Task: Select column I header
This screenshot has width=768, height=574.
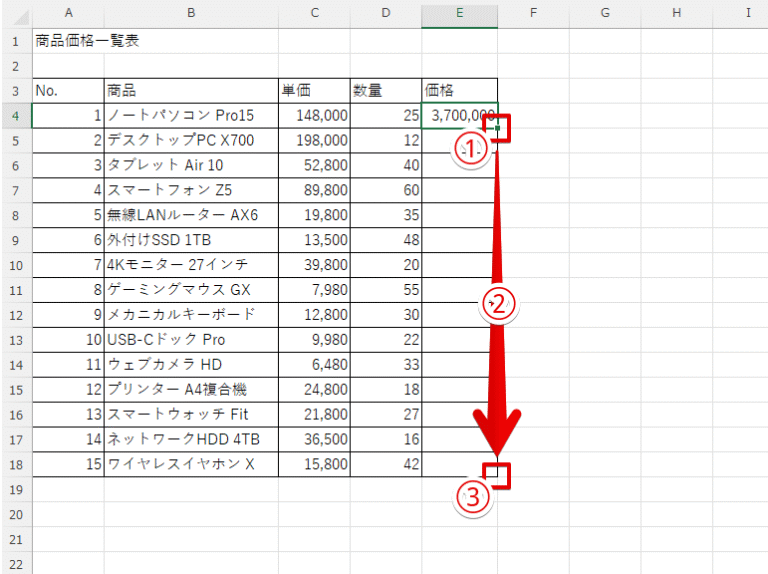Action: pyautogui.click(x=747, y=13)
